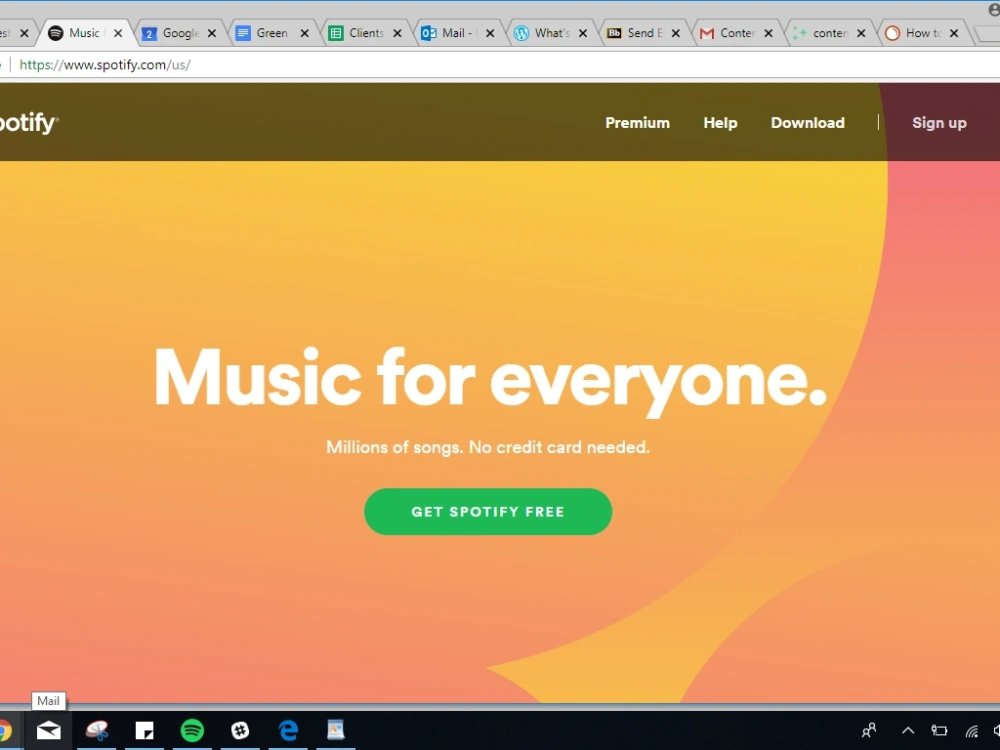Launch Microsoft Edge from the taskbar
Viewport: 1000px width, 750px height.
point(288,730)
